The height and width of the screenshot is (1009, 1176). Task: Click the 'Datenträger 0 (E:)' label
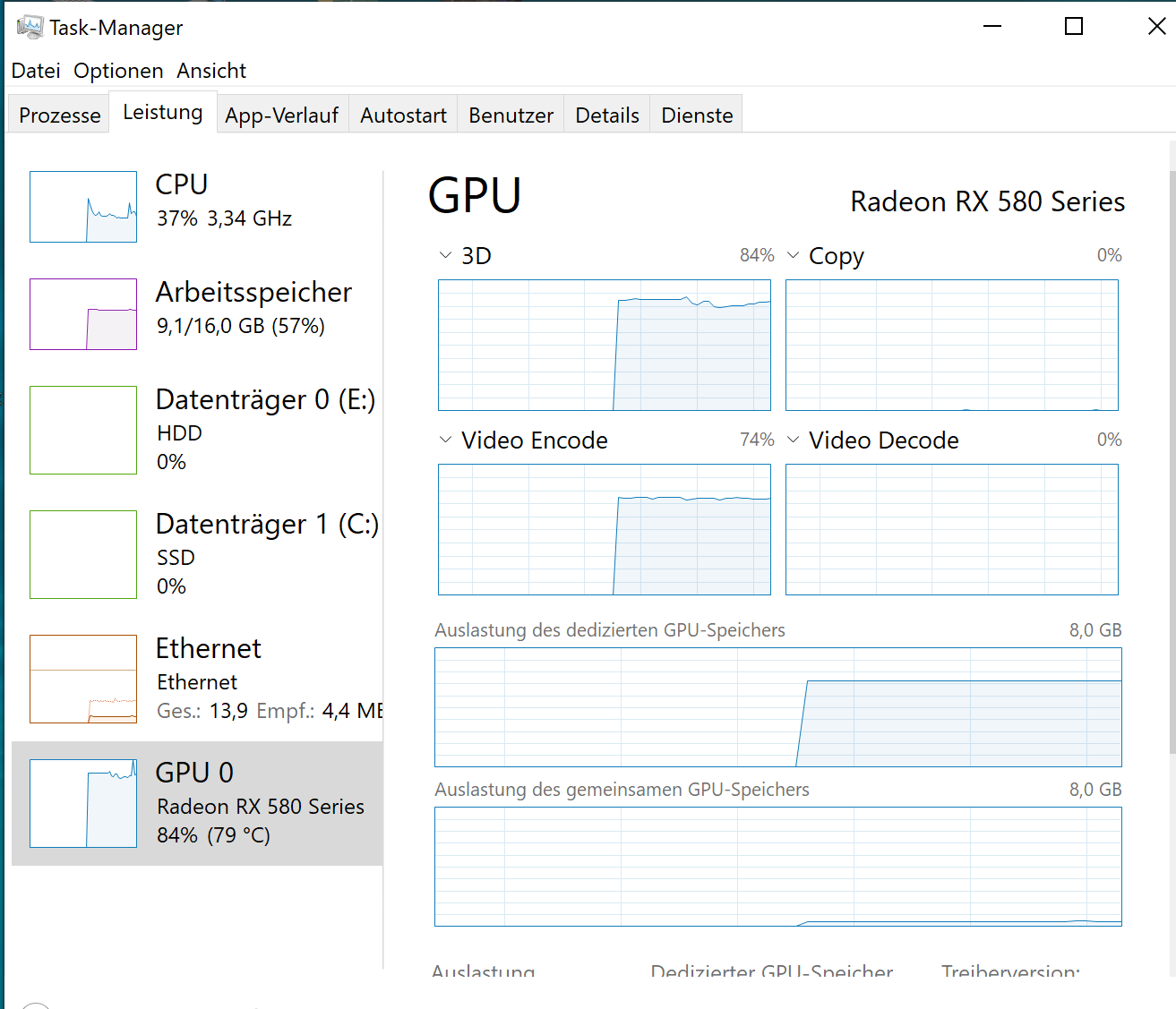tap(265, 399)
